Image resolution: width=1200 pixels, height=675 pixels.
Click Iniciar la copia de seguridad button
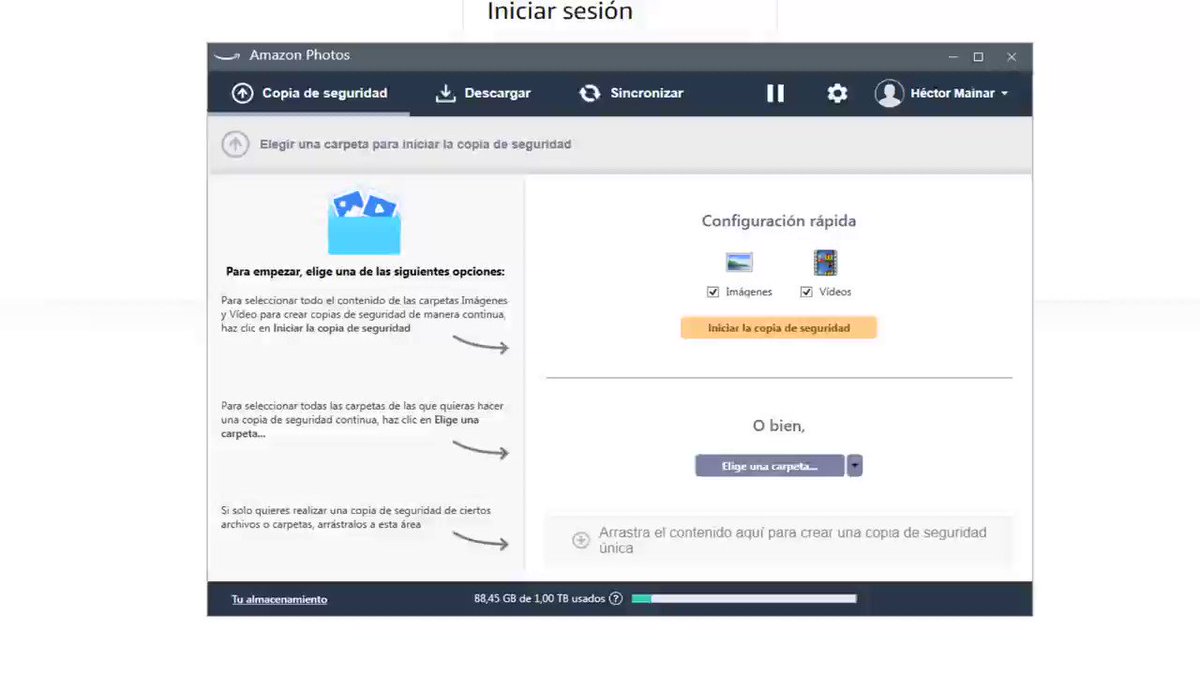tap(779, 328)
